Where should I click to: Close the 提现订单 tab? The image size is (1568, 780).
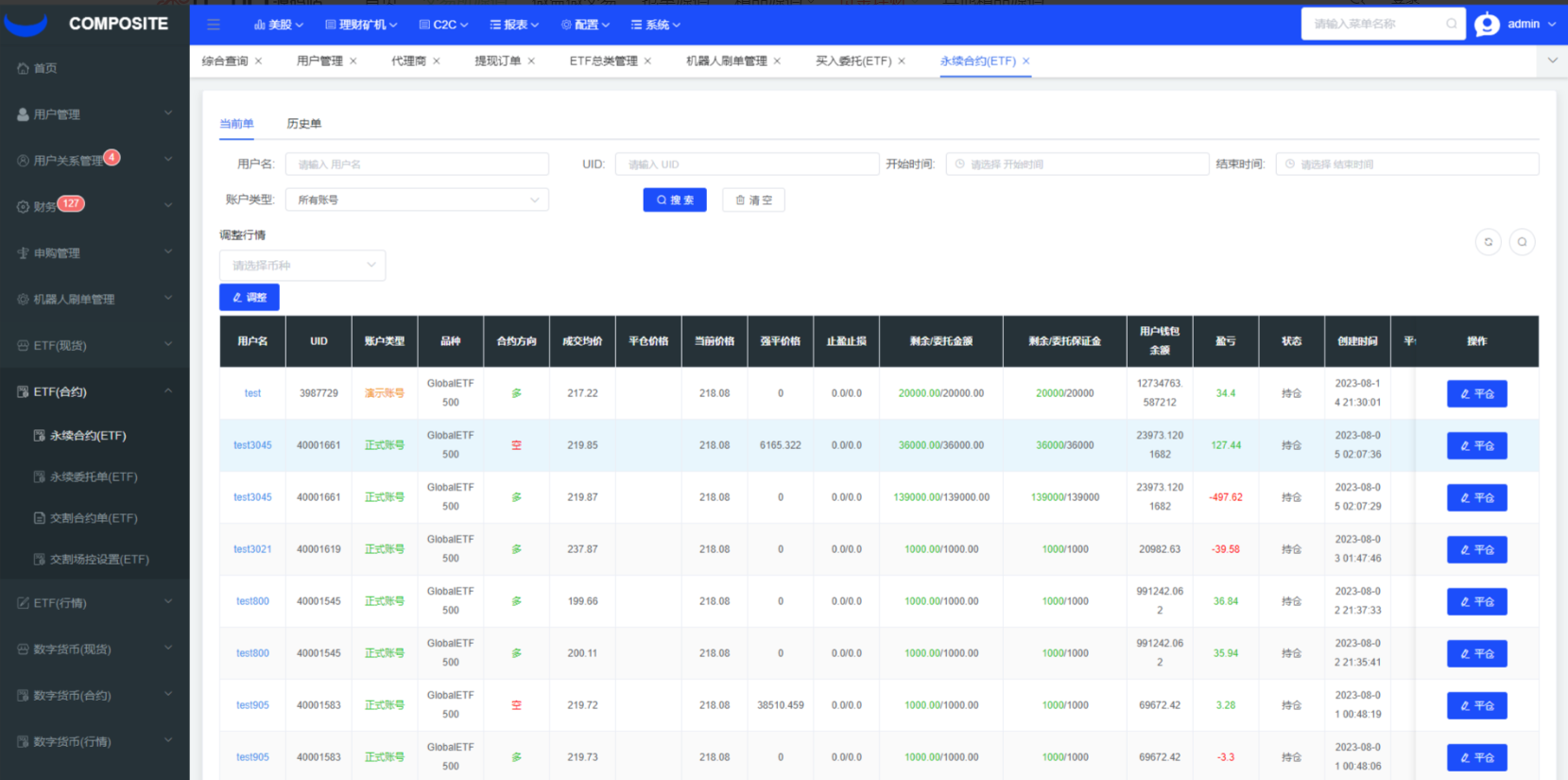click(531, 61)
